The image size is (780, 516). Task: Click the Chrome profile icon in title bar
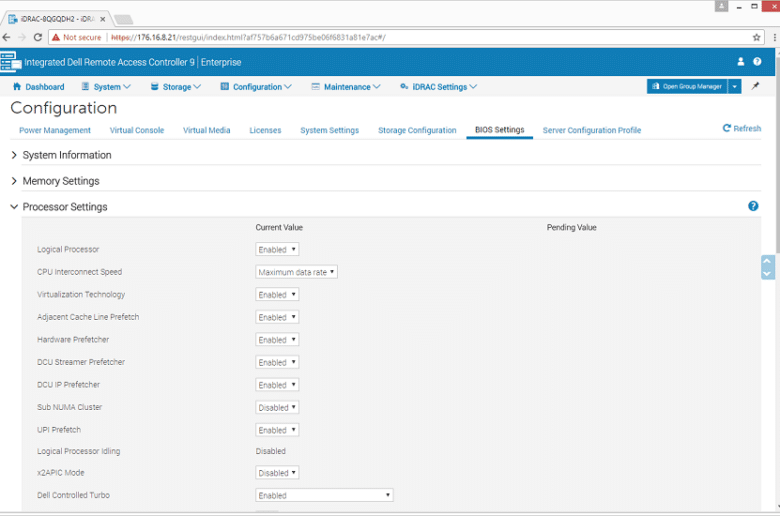pos(721,6)
